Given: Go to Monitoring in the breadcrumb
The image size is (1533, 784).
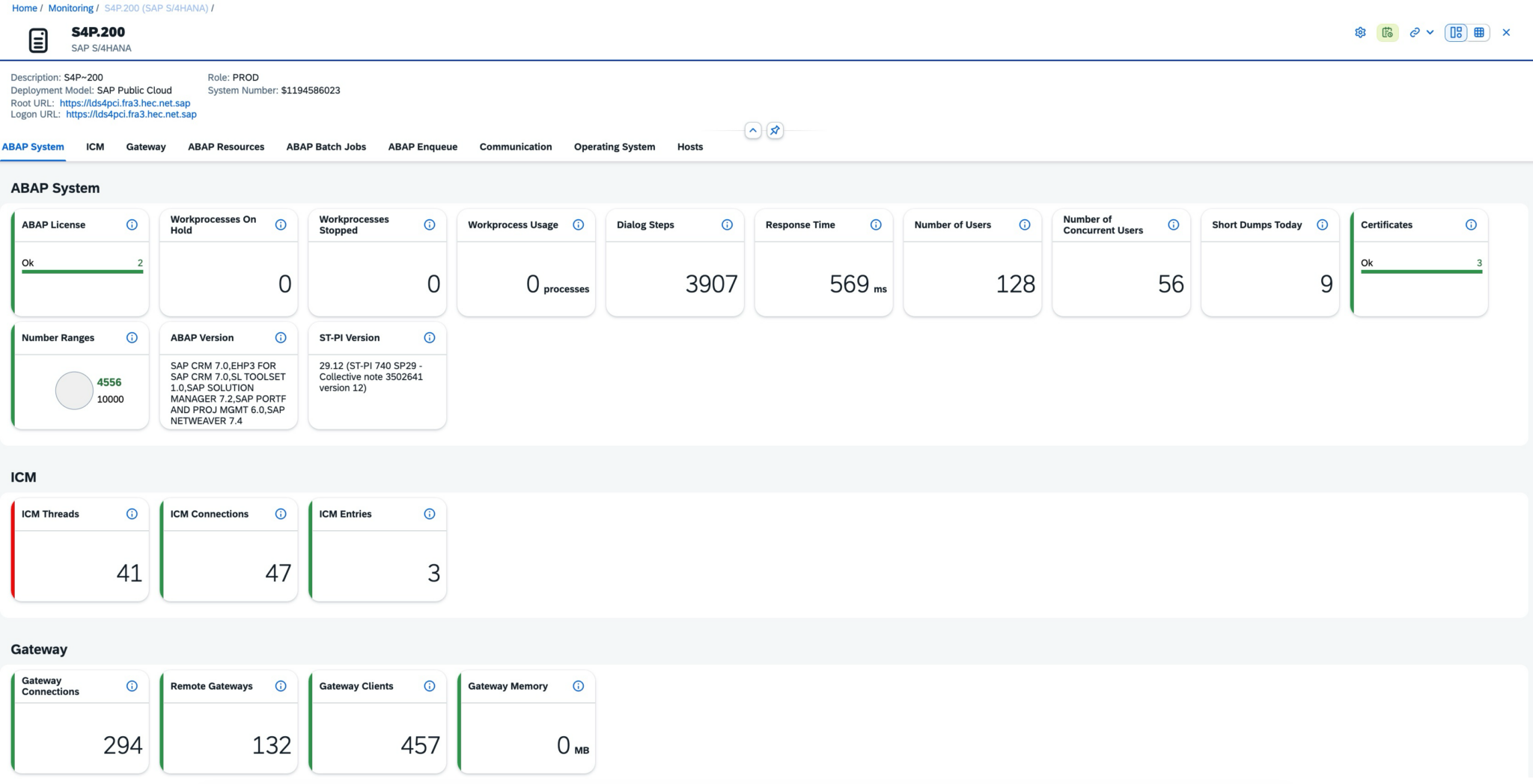Looking at the screenshot, I should click(71, 8).
